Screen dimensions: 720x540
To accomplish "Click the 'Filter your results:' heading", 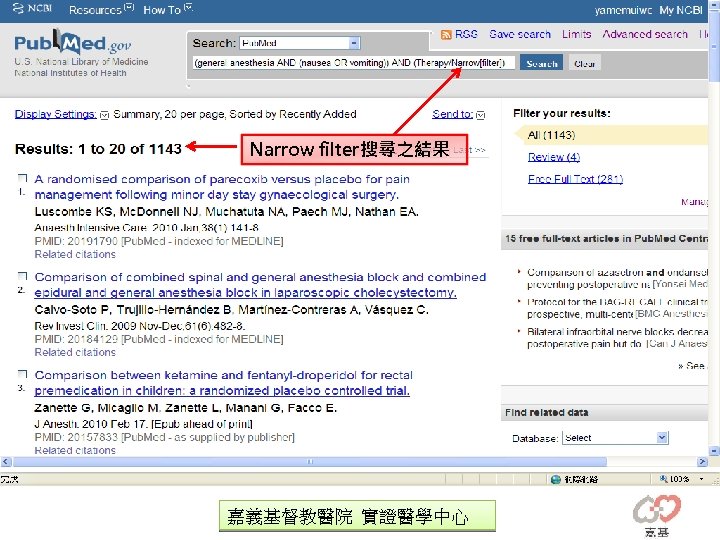I will (562, 113).
